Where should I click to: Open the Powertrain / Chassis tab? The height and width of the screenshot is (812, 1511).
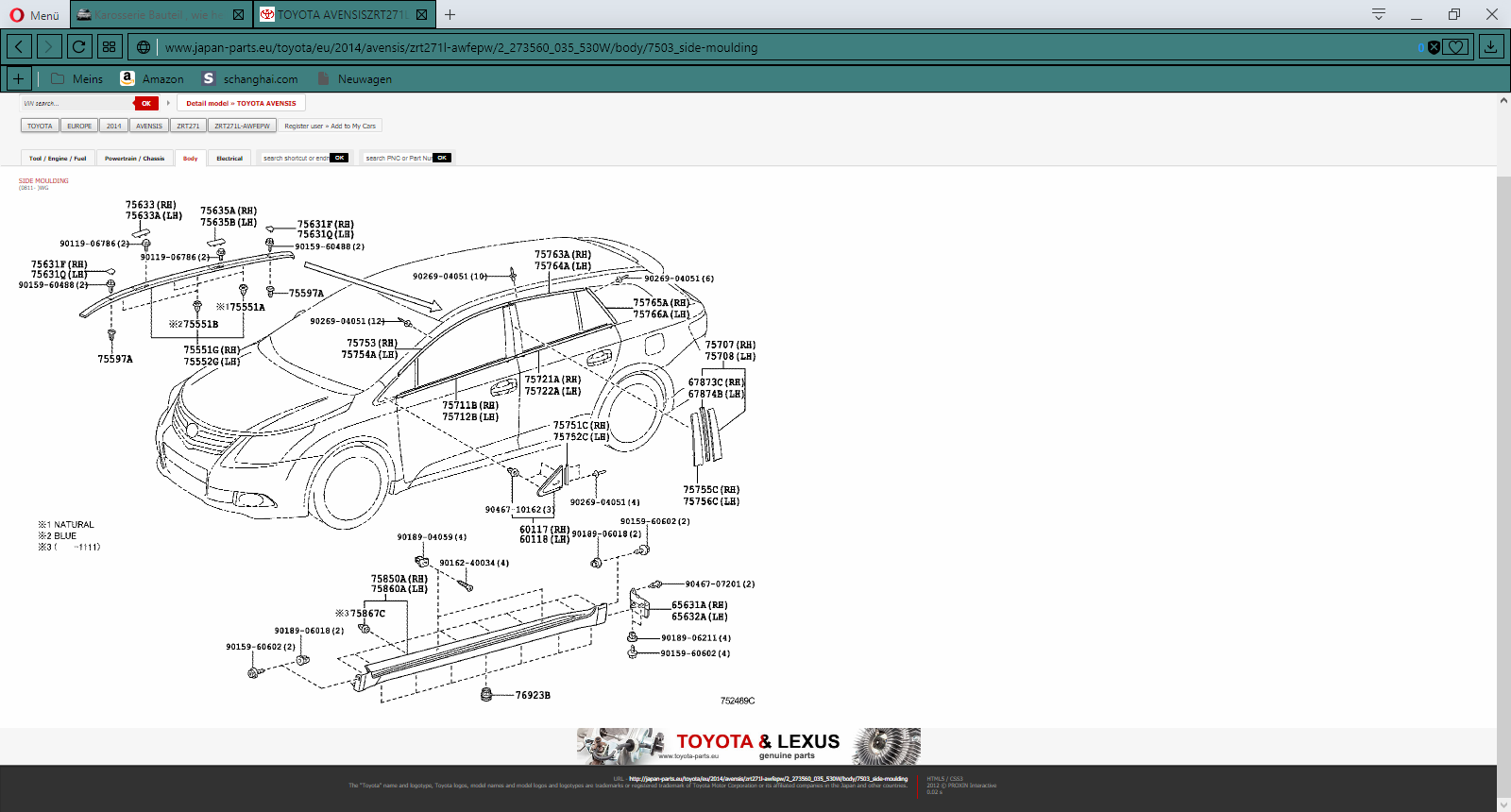click(134, 158)
